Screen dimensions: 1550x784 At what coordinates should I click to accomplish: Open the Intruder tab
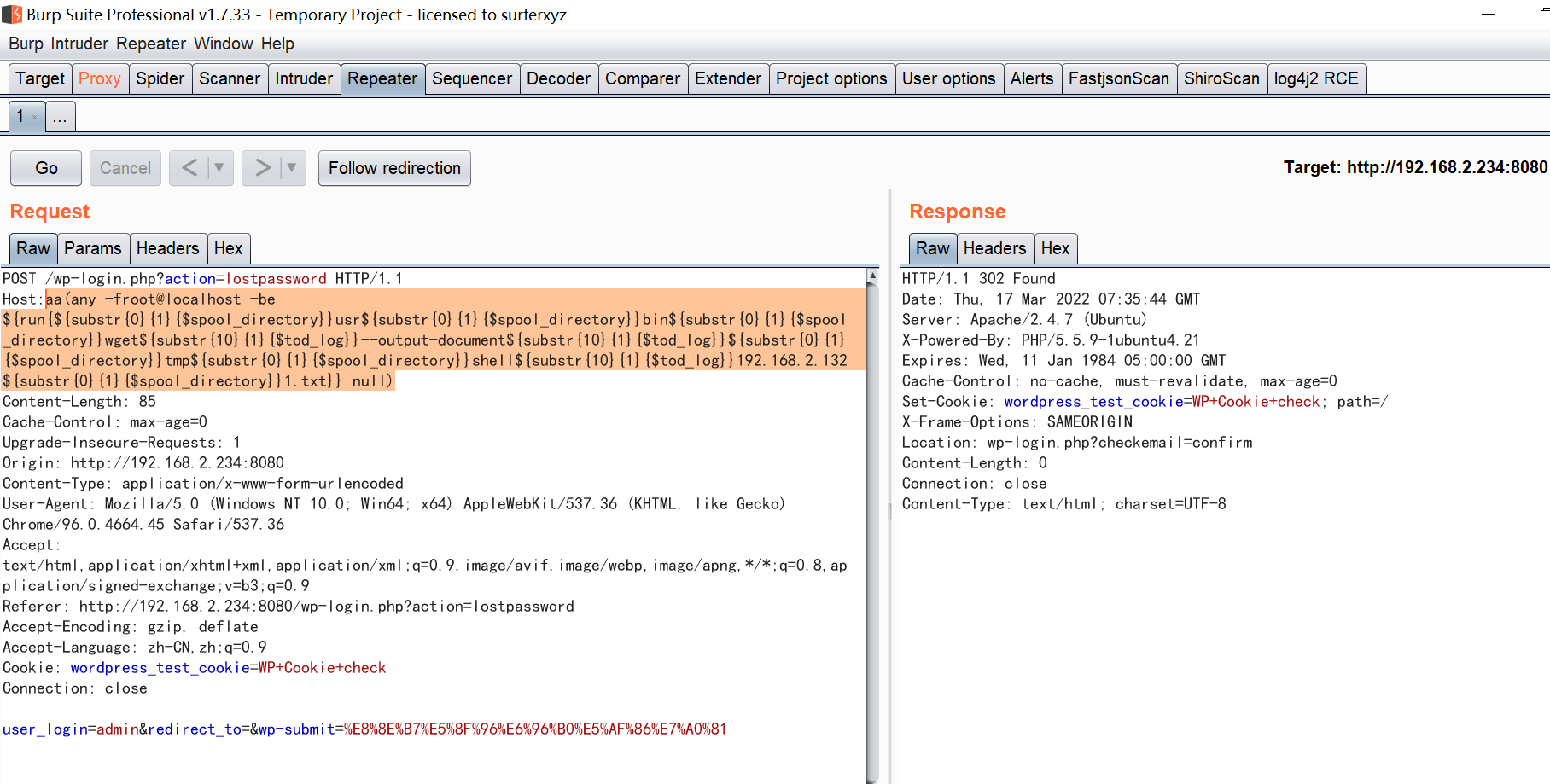(304, 78)
